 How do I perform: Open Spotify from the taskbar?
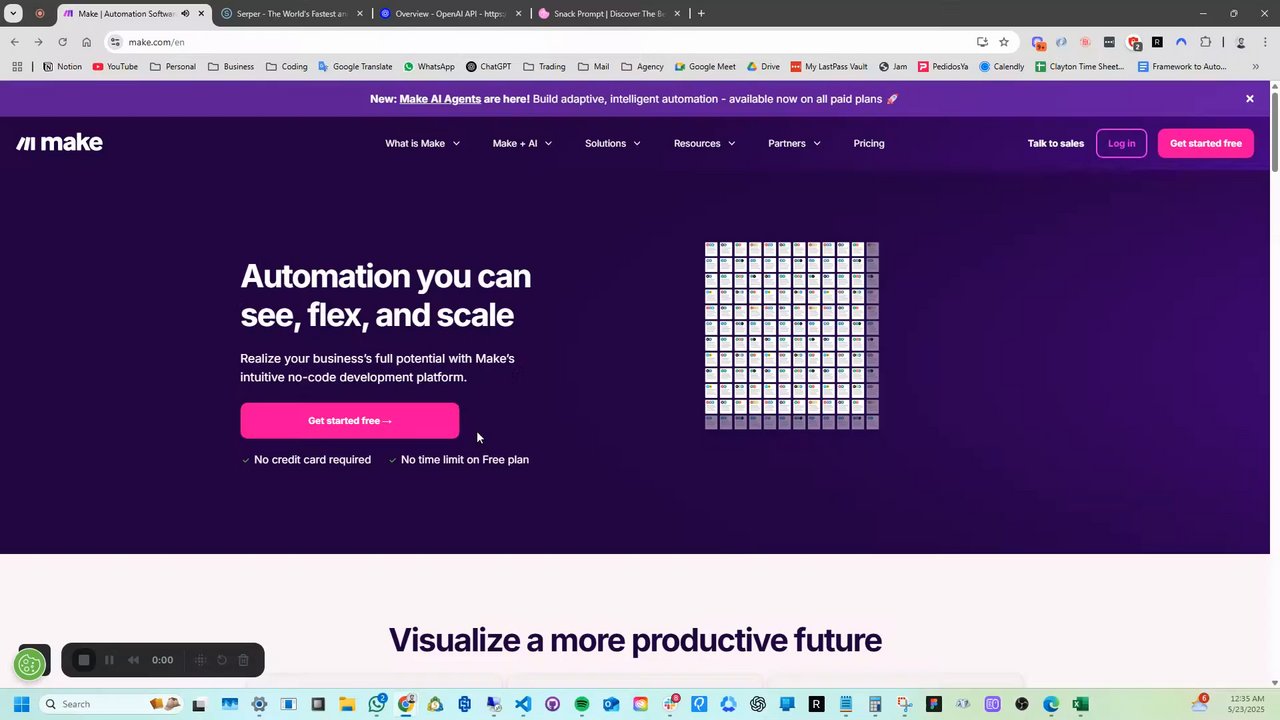tap(582, 705)
